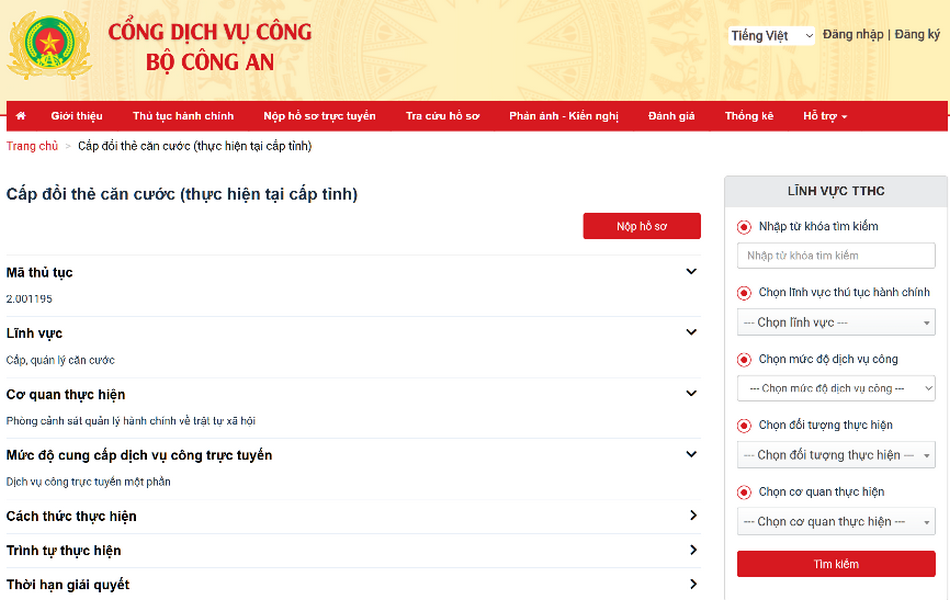Collapse the Cơ quan thực hiện section
The height and width of the screenshot is (600, 950).
tap(691, 393)
